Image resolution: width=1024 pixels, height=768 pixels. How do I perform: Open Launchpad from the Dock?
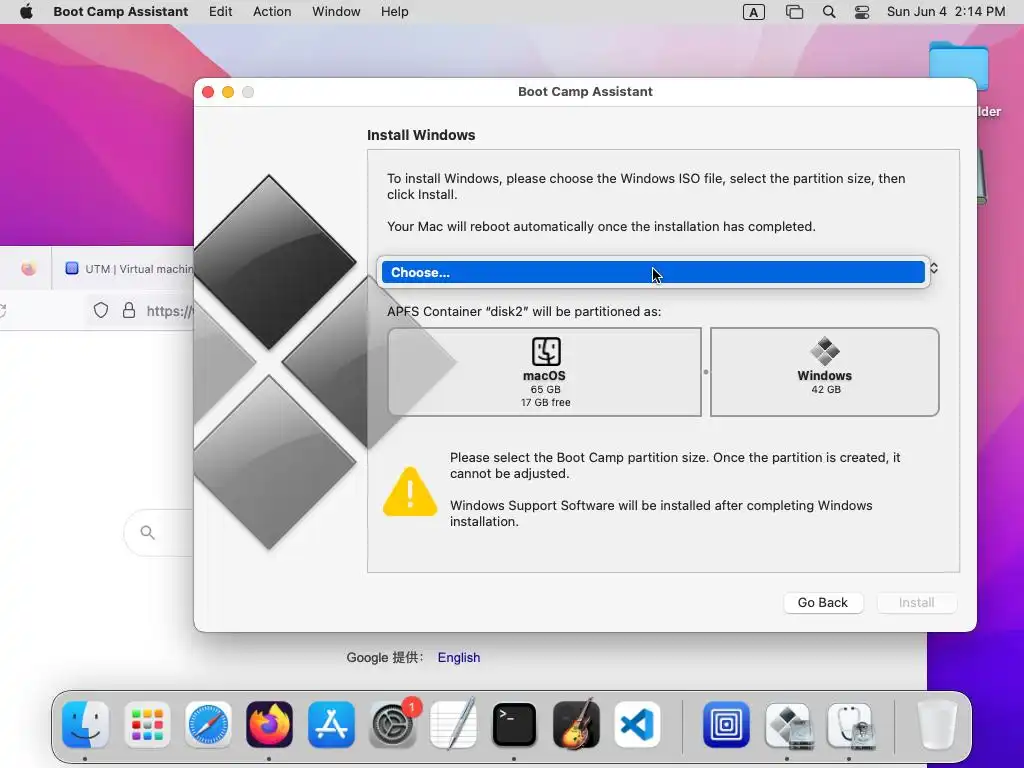pos(147,724)
